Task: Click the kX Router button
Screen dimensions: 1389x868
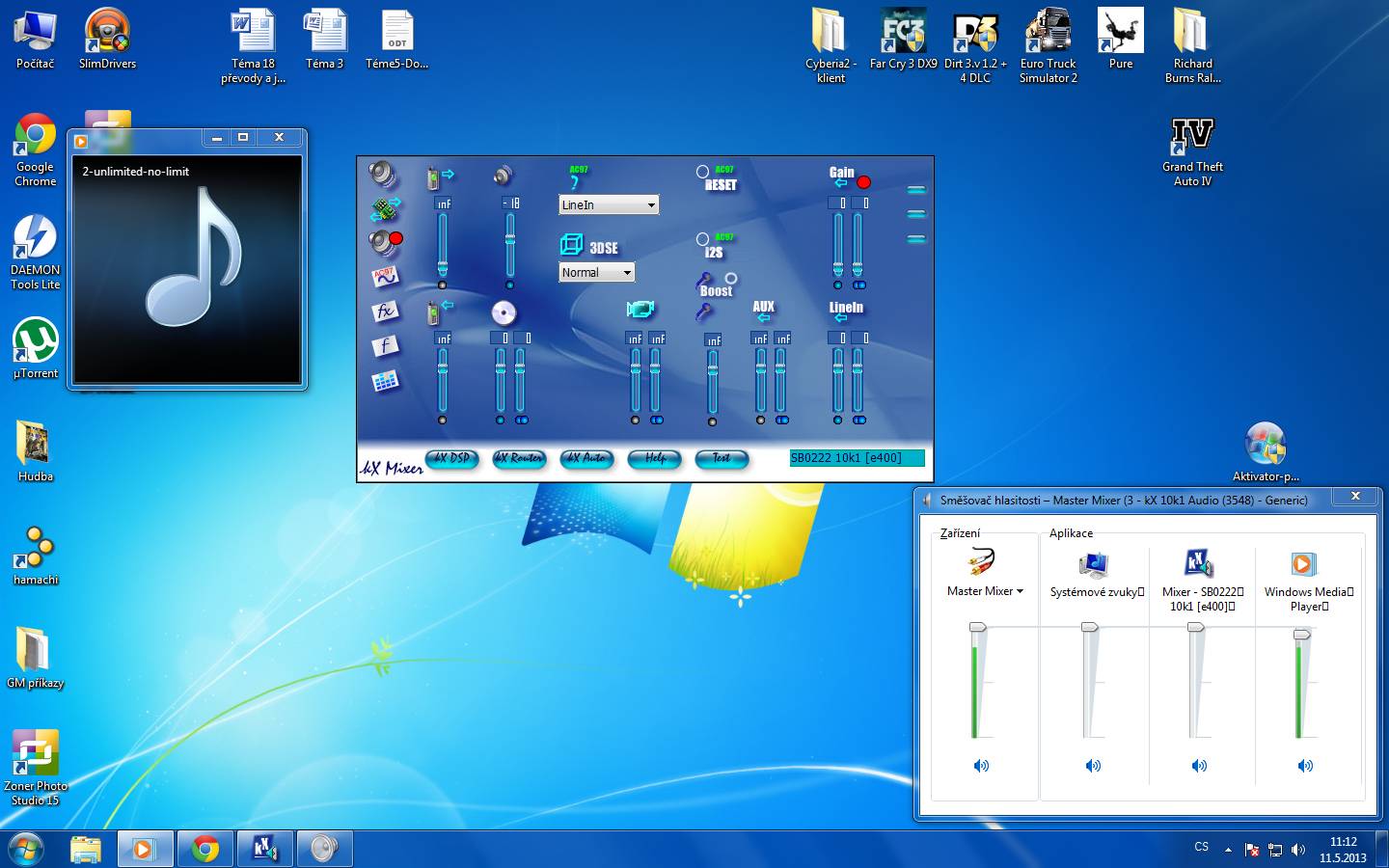Action: (x=519, y=458)
